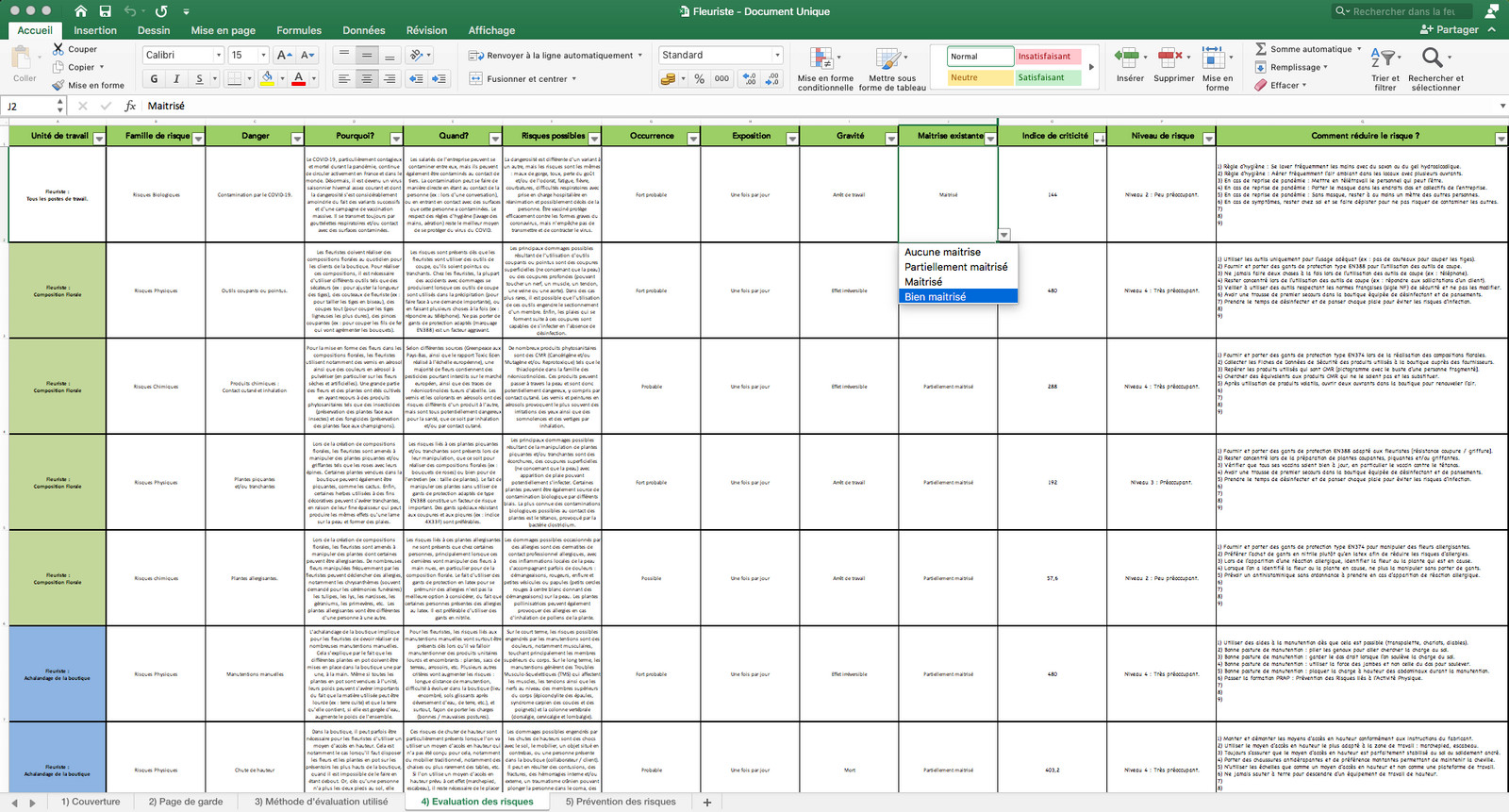The image size is (1509, 812).
Task: Open the 5) Prévention des risques sheet
Action: coord(621,802)
